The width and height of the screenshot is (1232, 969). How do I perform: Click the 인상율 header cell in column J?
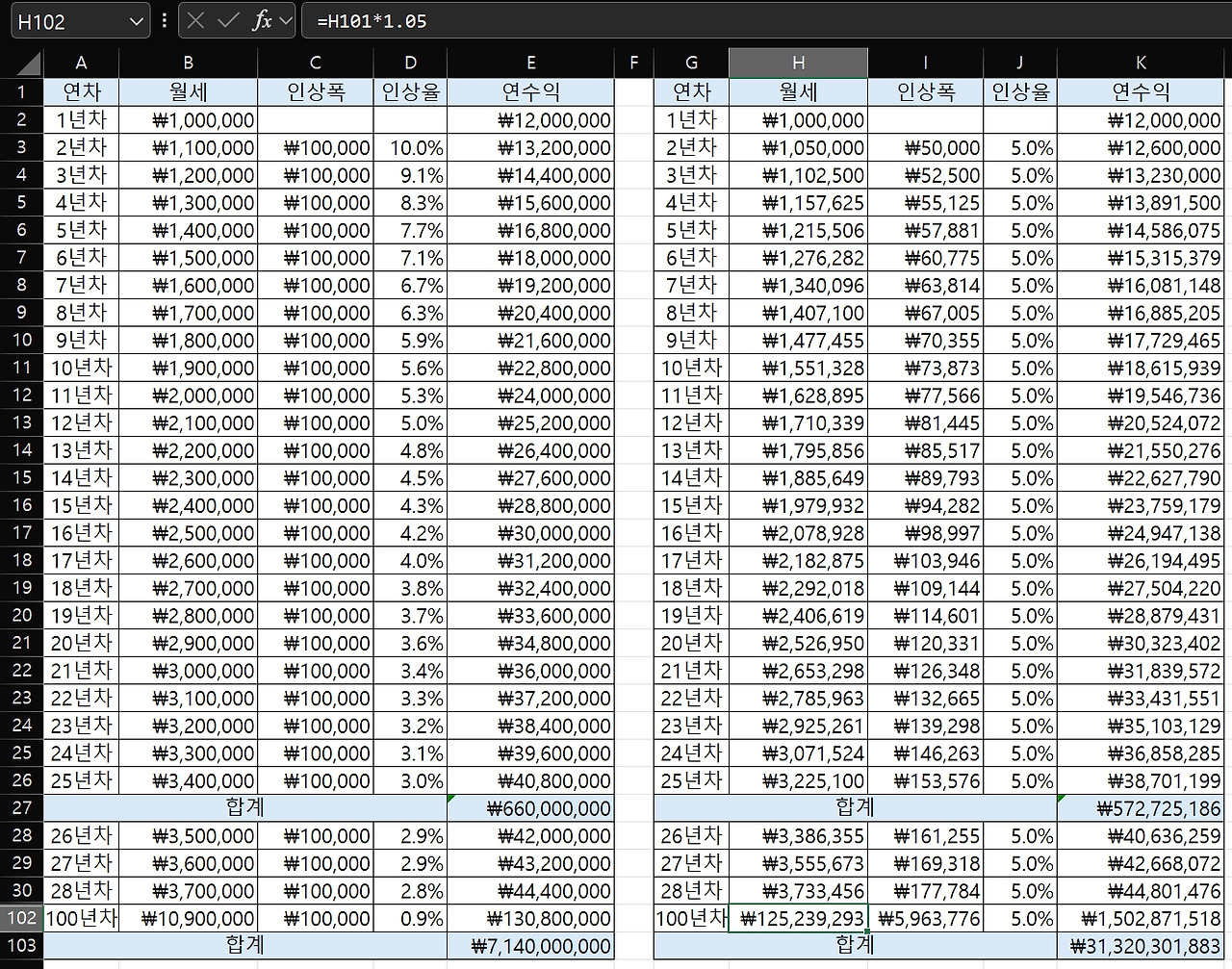1020,92
